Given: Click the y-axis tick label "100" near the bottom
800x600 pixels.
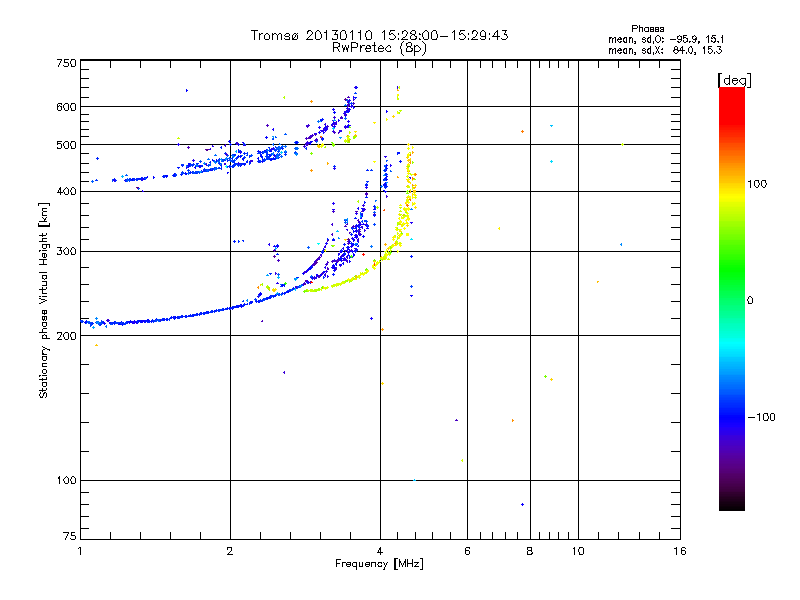Looking at the screenshot, I should [x=66, y=480].
